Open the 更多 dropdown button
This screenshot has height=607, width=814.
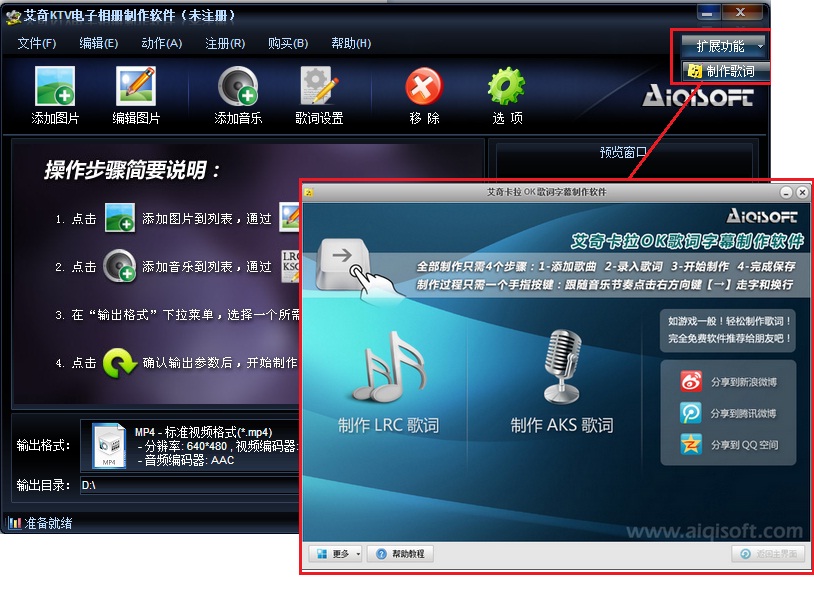tap(337, 554)
